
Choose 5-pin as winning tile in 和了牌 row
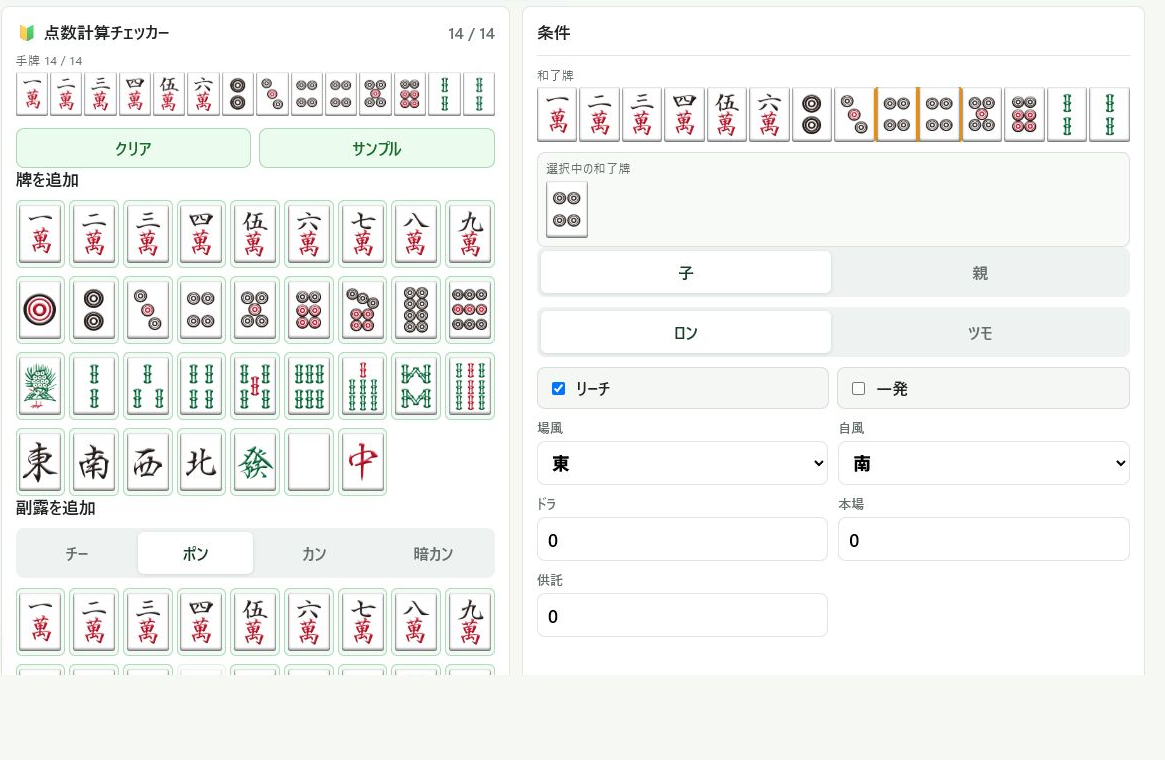(x=981, y=114)
